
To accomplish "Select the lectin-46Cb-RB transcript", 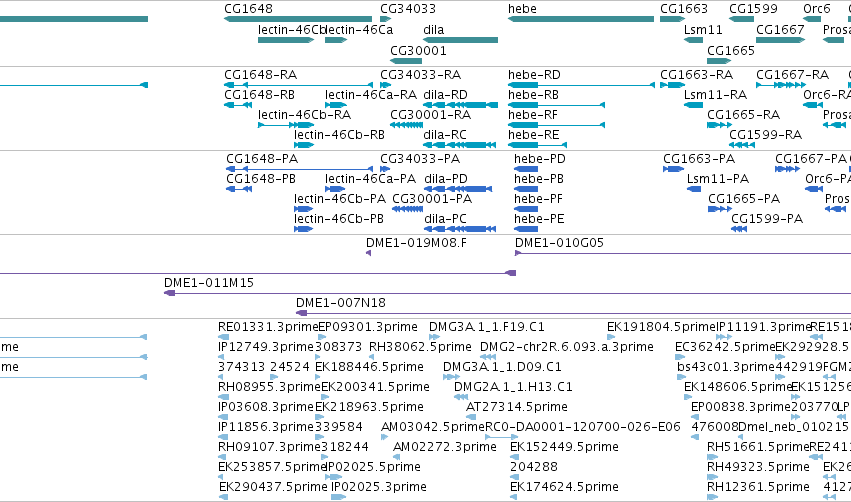I will (304, 145).
